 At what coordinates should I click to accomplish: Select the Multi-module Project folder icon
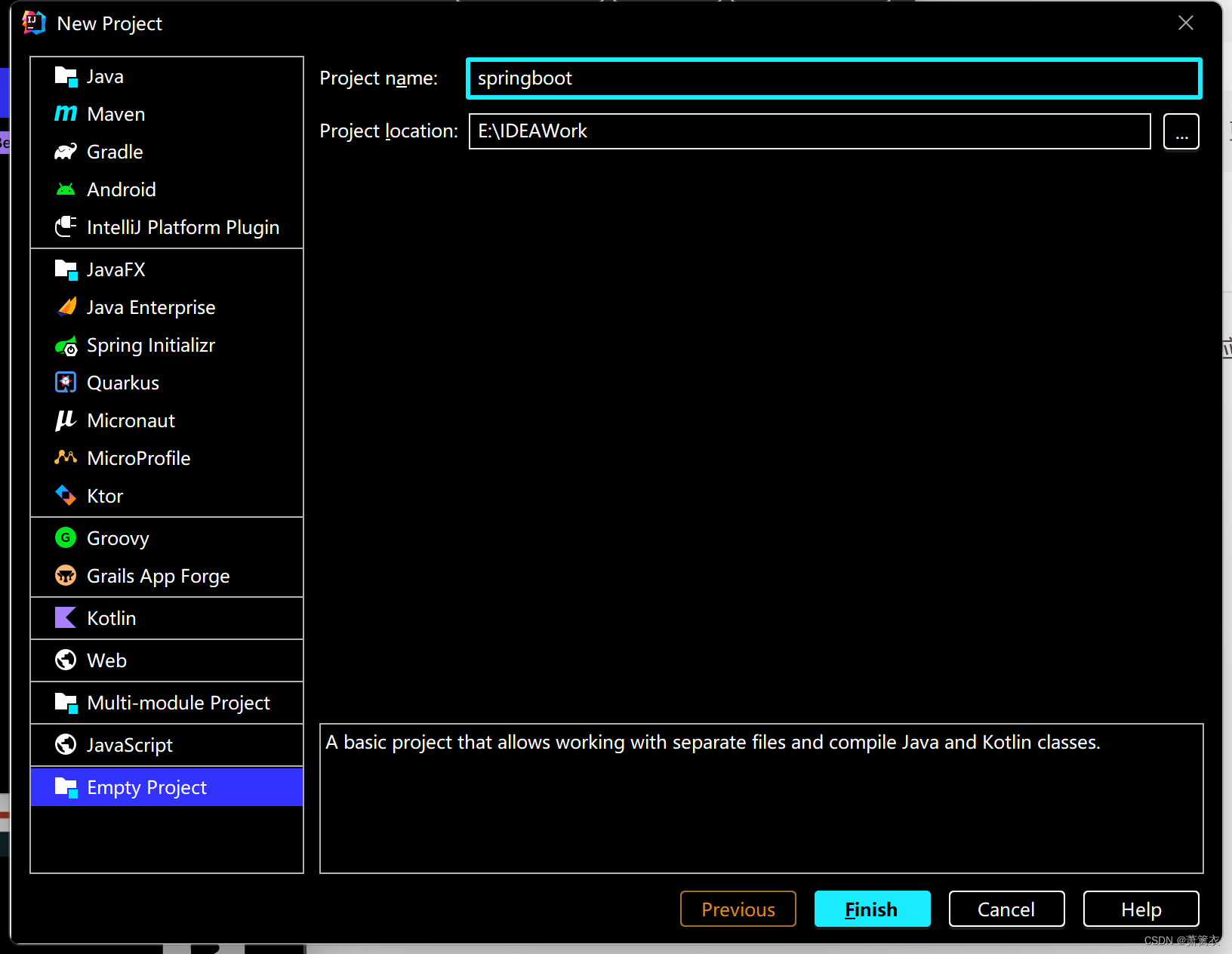coord(66,703)
